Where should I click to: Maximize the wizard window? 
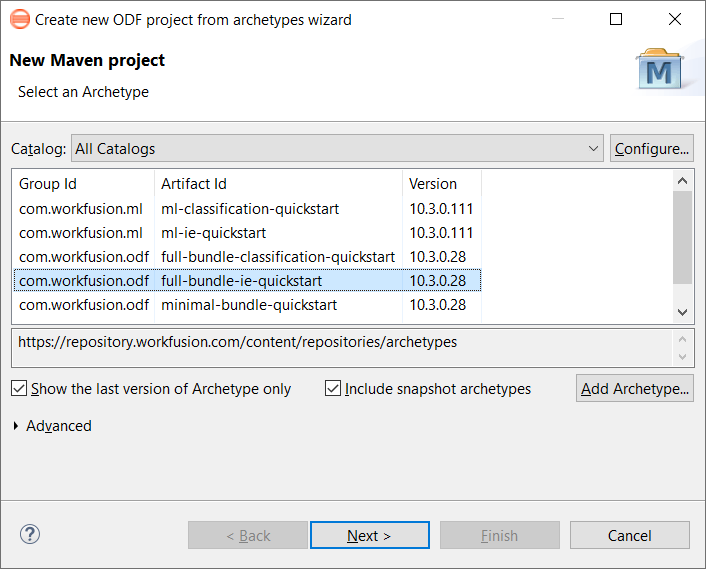(615, 19)
